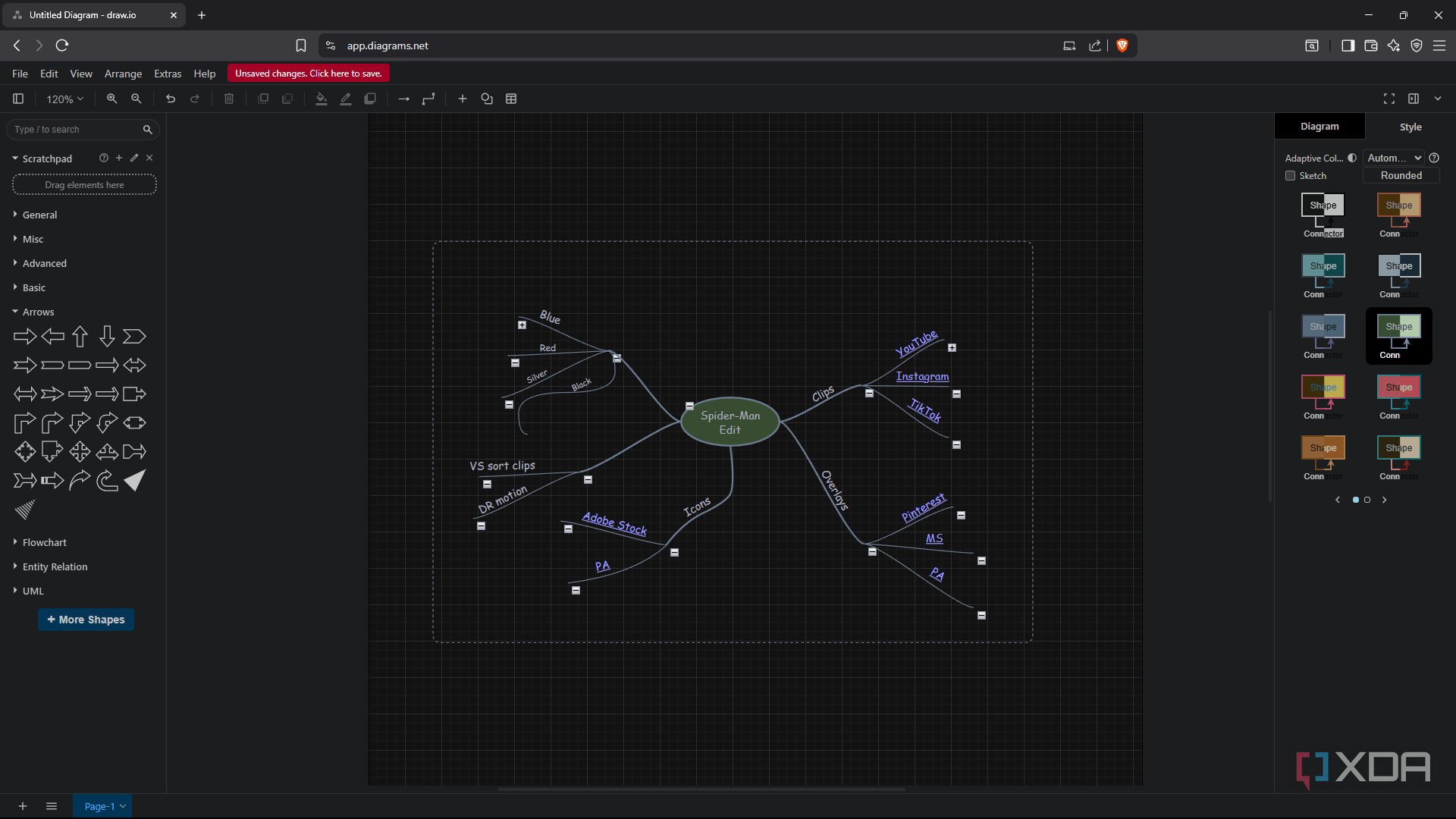Apply the white default style swatch
This screenshot has height=819, width=1456.
click(x=1323, y=215)
